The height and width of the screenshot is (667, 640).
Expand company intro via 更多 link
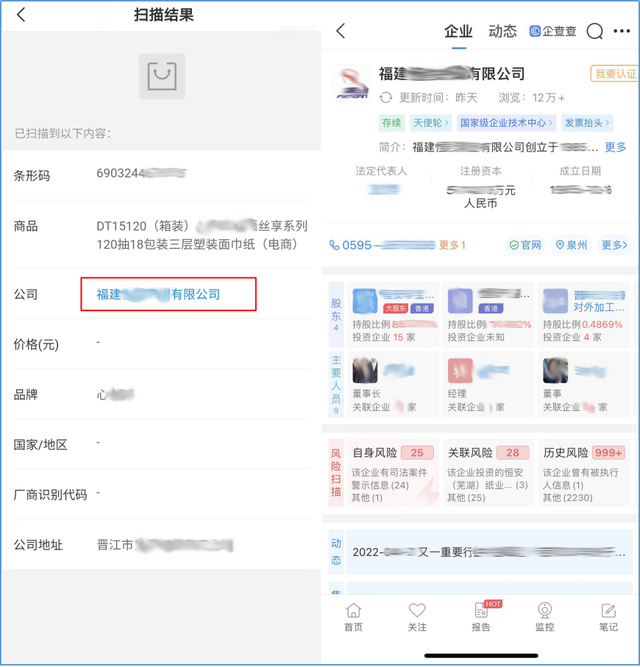(x=615, y=147)
